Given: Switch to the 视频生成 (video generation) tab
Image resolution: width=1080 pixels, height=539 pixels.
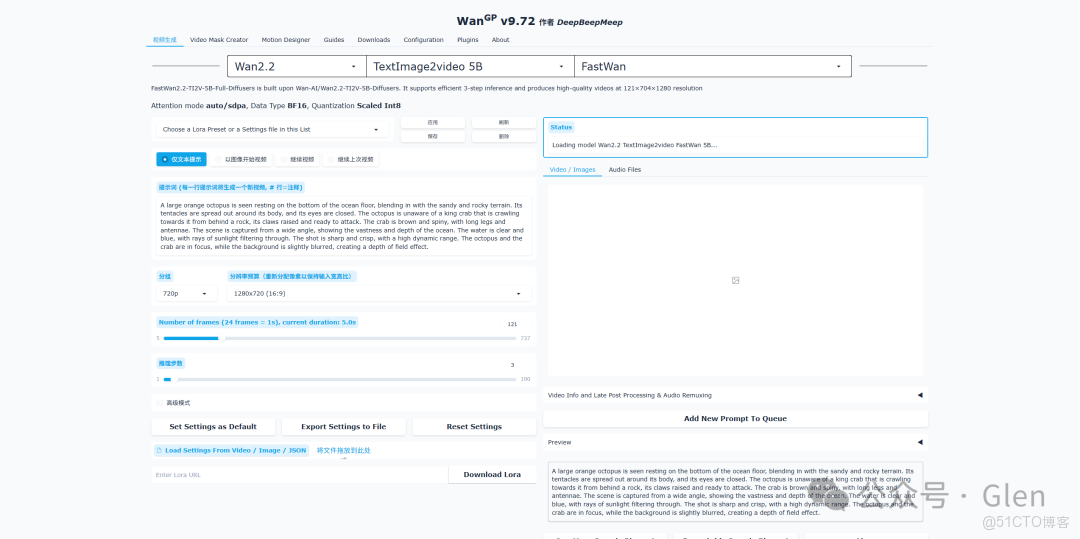Looking at the screenshot, I should (165, 40).
